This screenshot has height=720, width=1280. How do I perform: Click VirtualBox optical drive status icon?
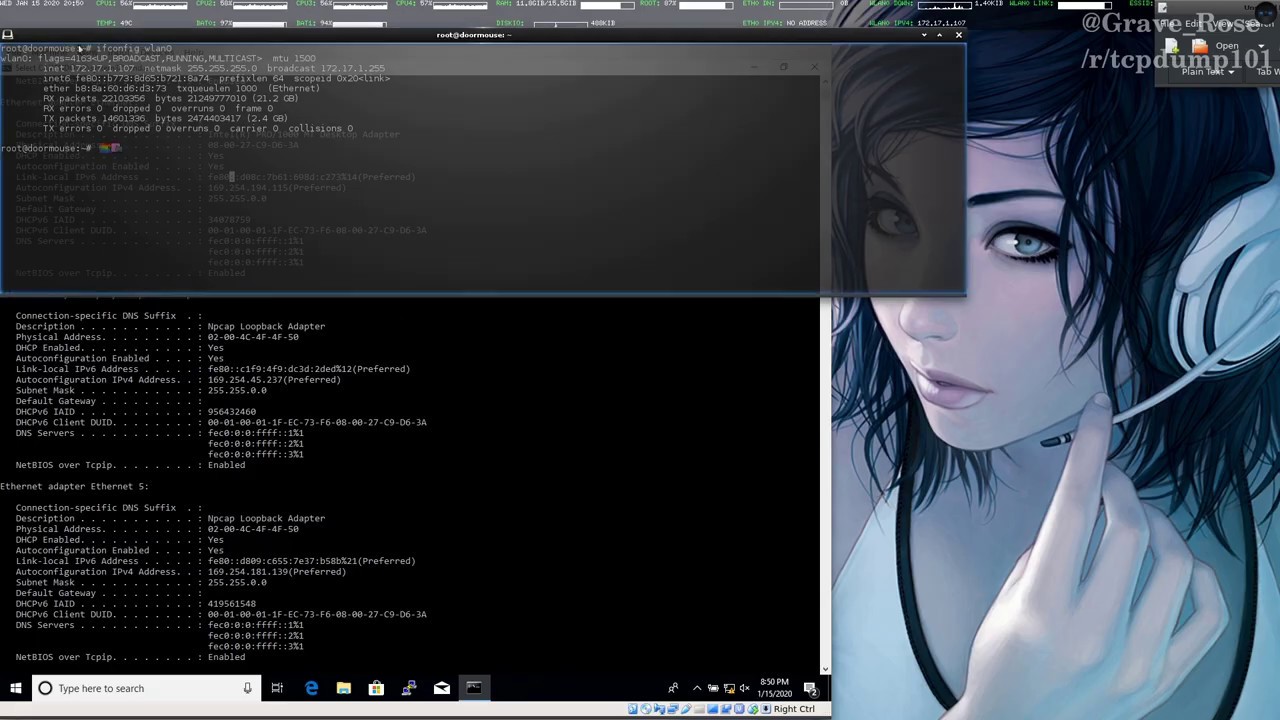[x=646, y=709]
